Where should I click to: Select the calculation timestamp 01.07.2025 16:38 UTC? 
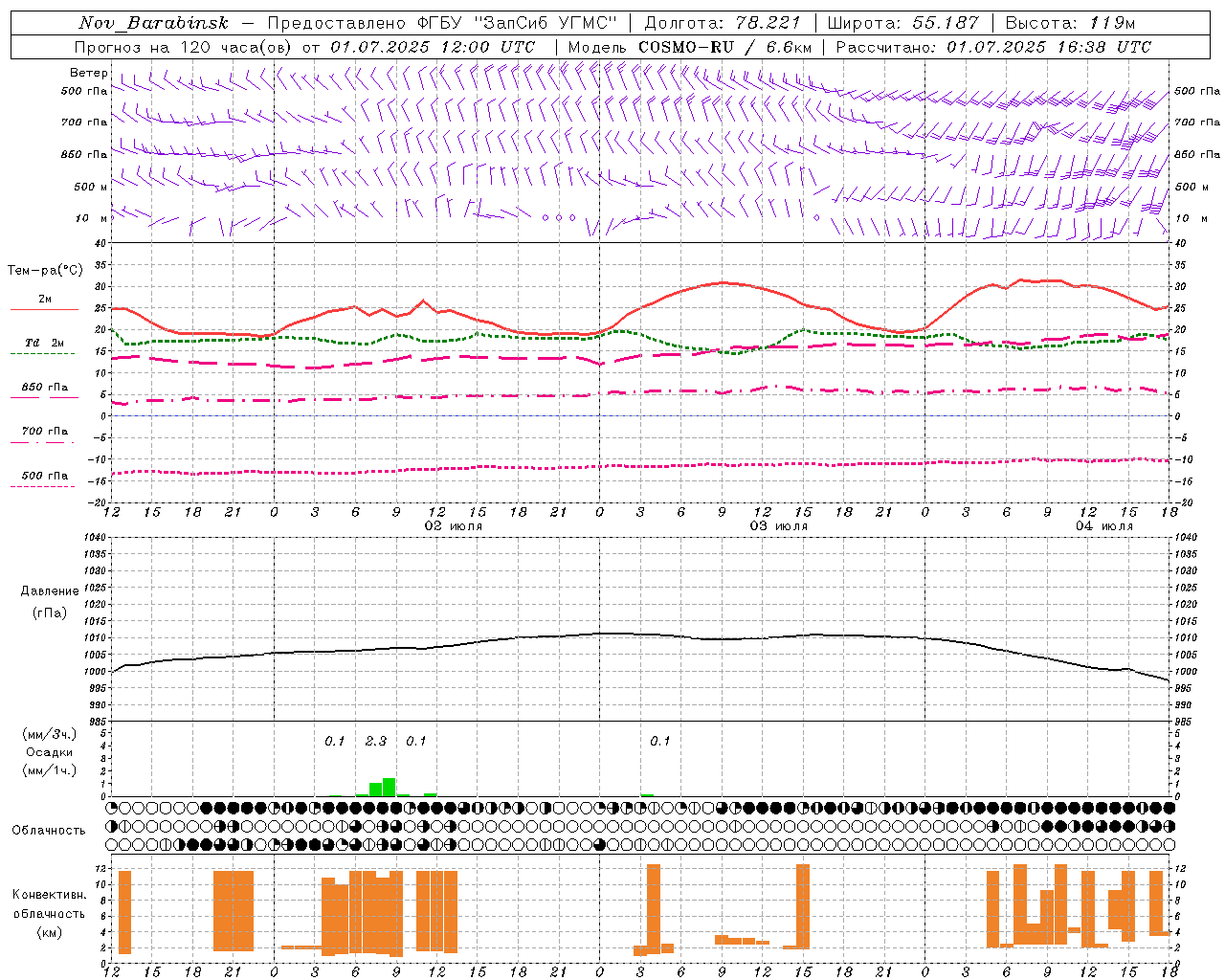click(x=1050, y=47)
